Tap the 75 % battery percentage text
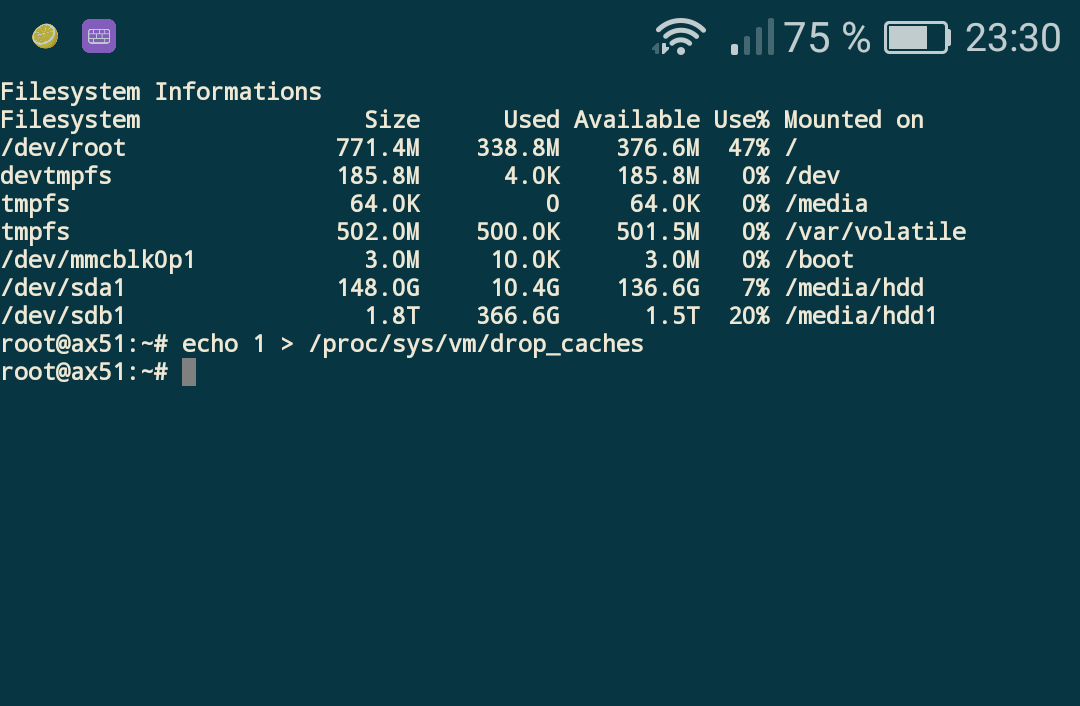The width and height of the screenshot is (1080, 706). point(826,38)
